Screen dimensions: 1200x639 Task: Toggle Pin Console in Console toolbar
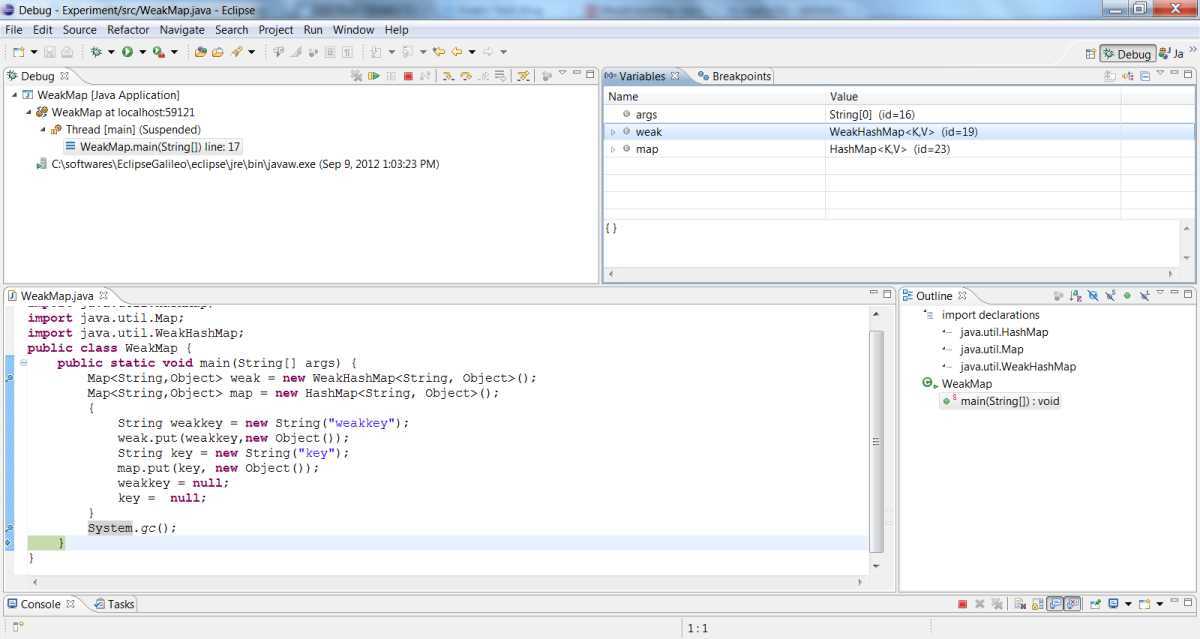pyautogui.click(x=1096, y=604)
